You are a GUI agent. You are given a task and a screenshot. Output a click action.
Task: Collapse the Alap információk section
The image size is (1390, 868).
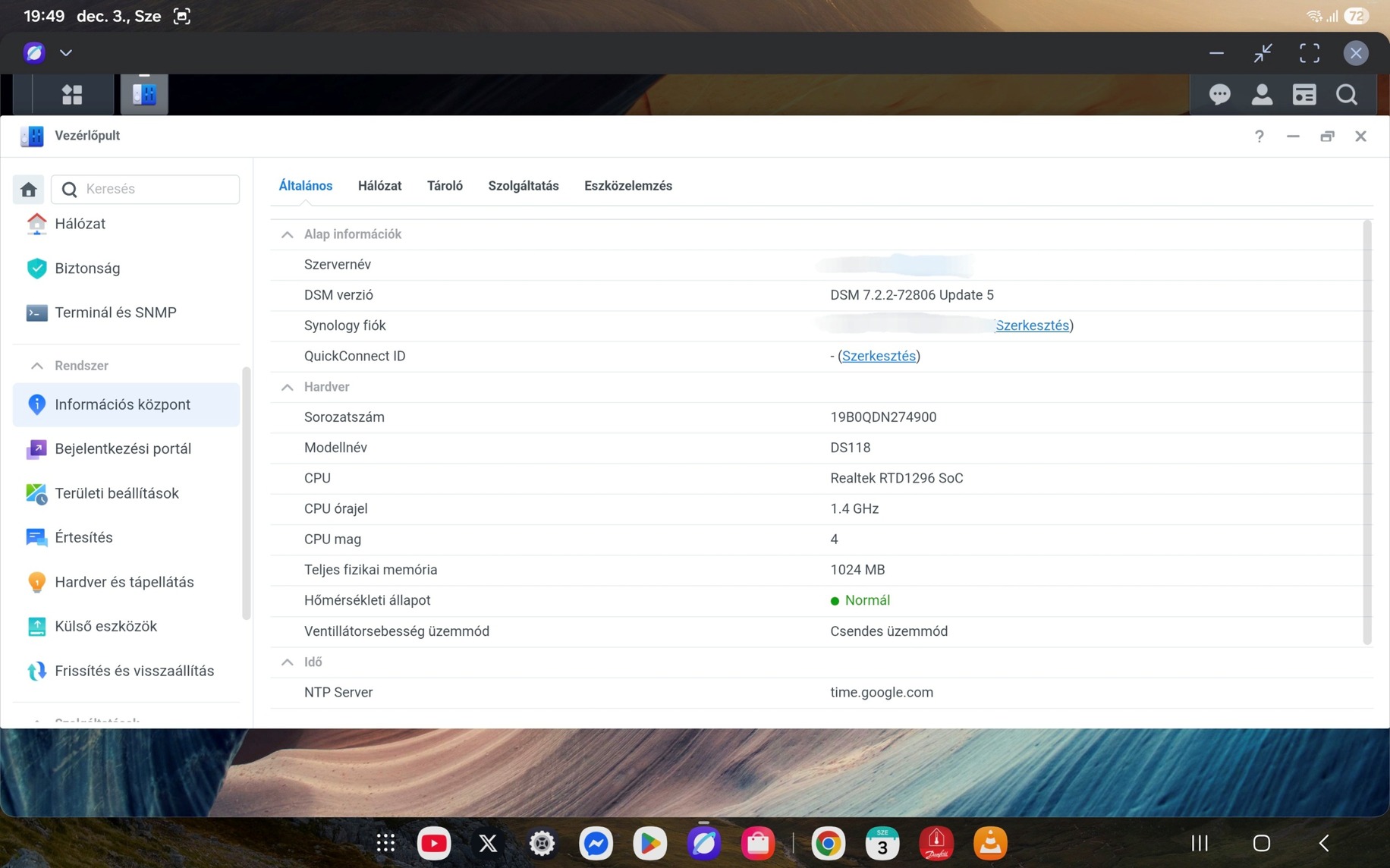tap(287, 234)
